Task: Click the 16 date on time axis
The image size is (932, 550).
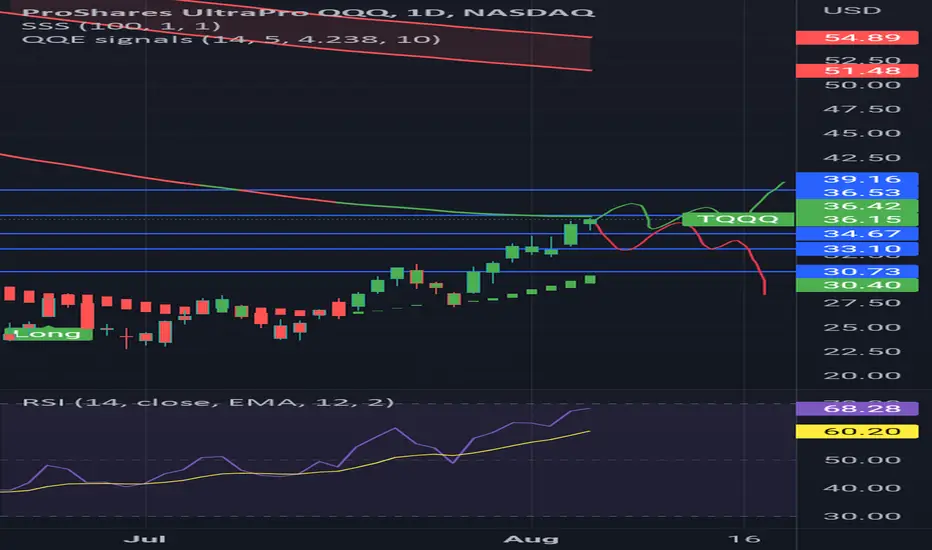Action: coord(744,539)
